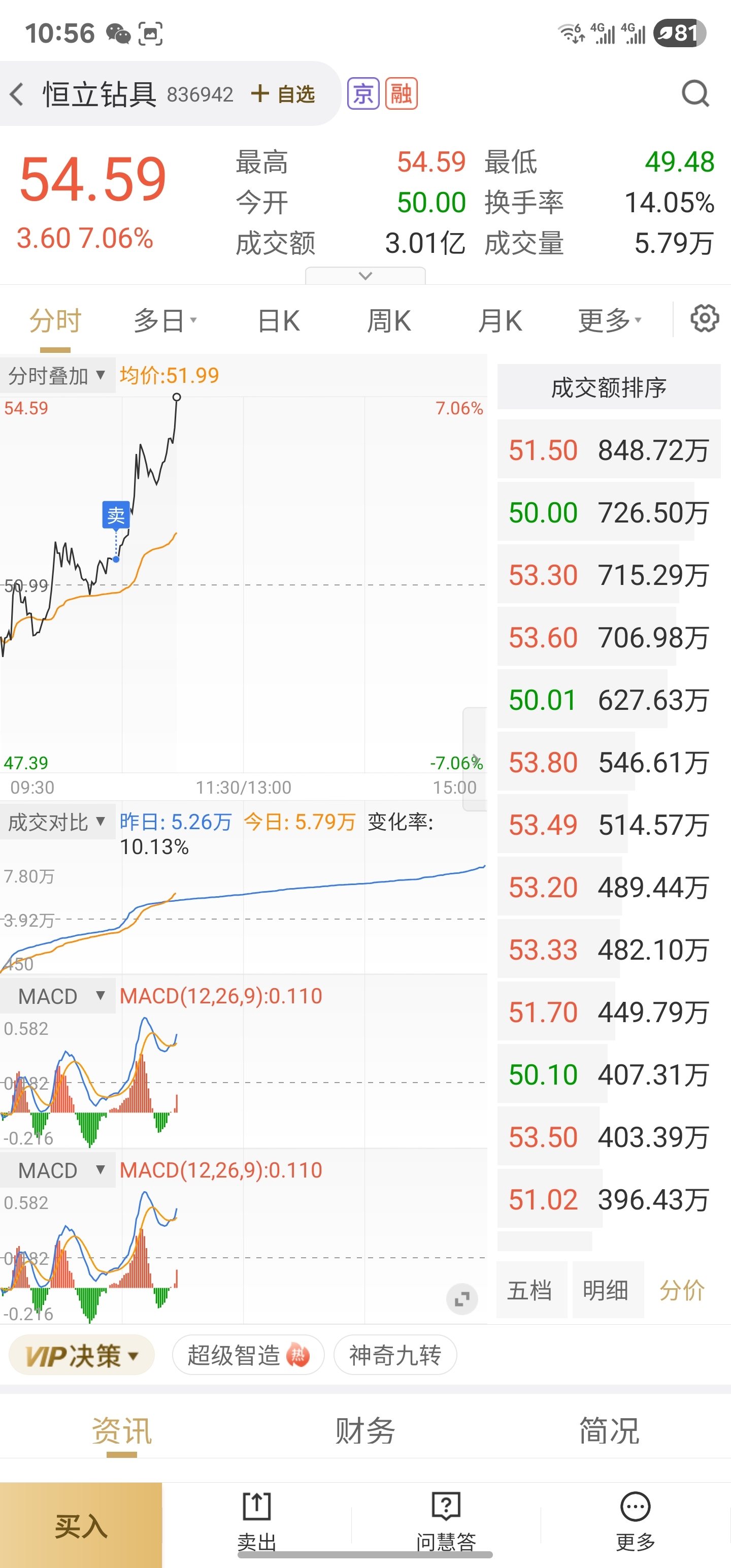Open the 资讯 tab

122,1430
